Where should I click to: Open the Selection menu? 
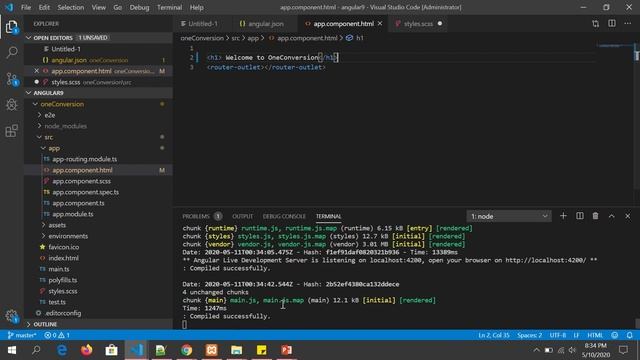[x=71, y=7]
